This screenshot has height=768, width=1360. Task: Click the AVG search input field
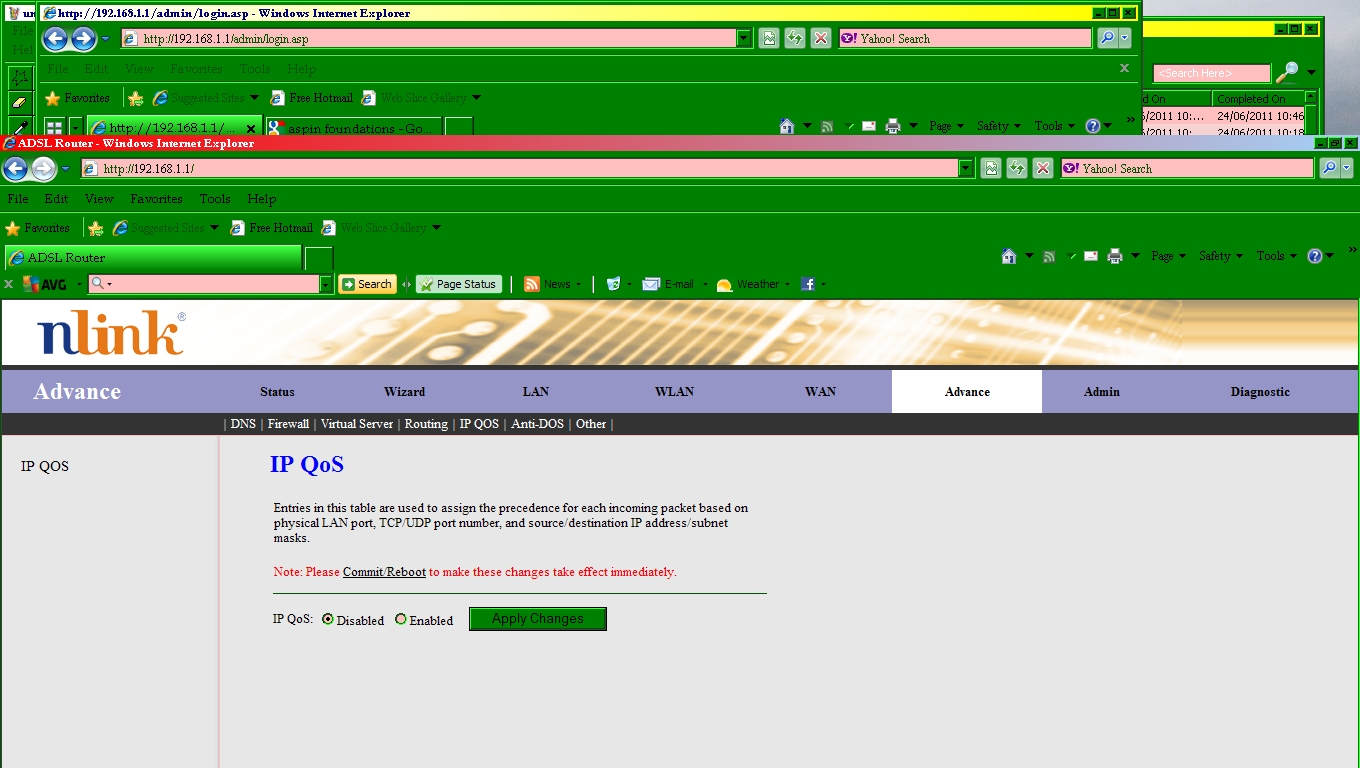(212, 284)
